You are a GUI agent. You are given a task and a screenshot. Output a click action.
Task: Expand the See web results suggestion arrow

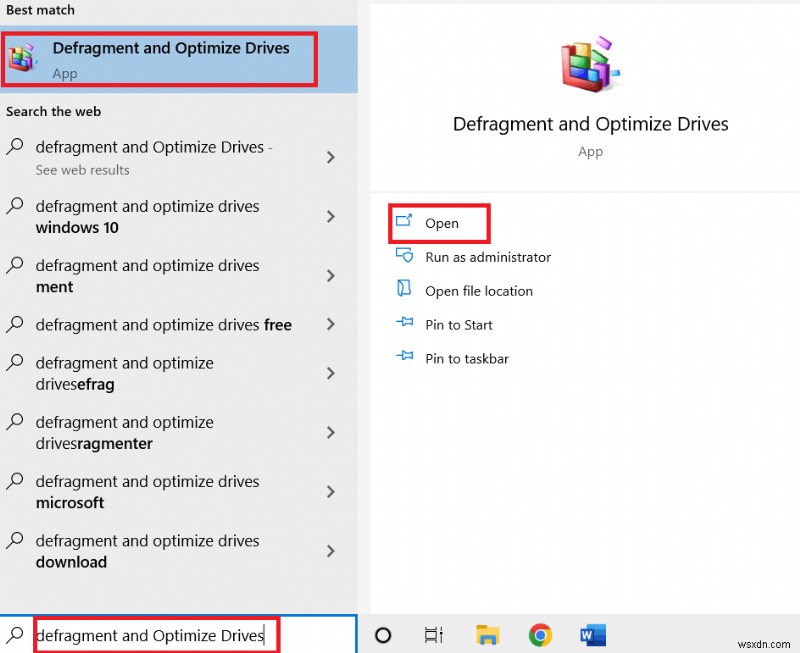331,157
